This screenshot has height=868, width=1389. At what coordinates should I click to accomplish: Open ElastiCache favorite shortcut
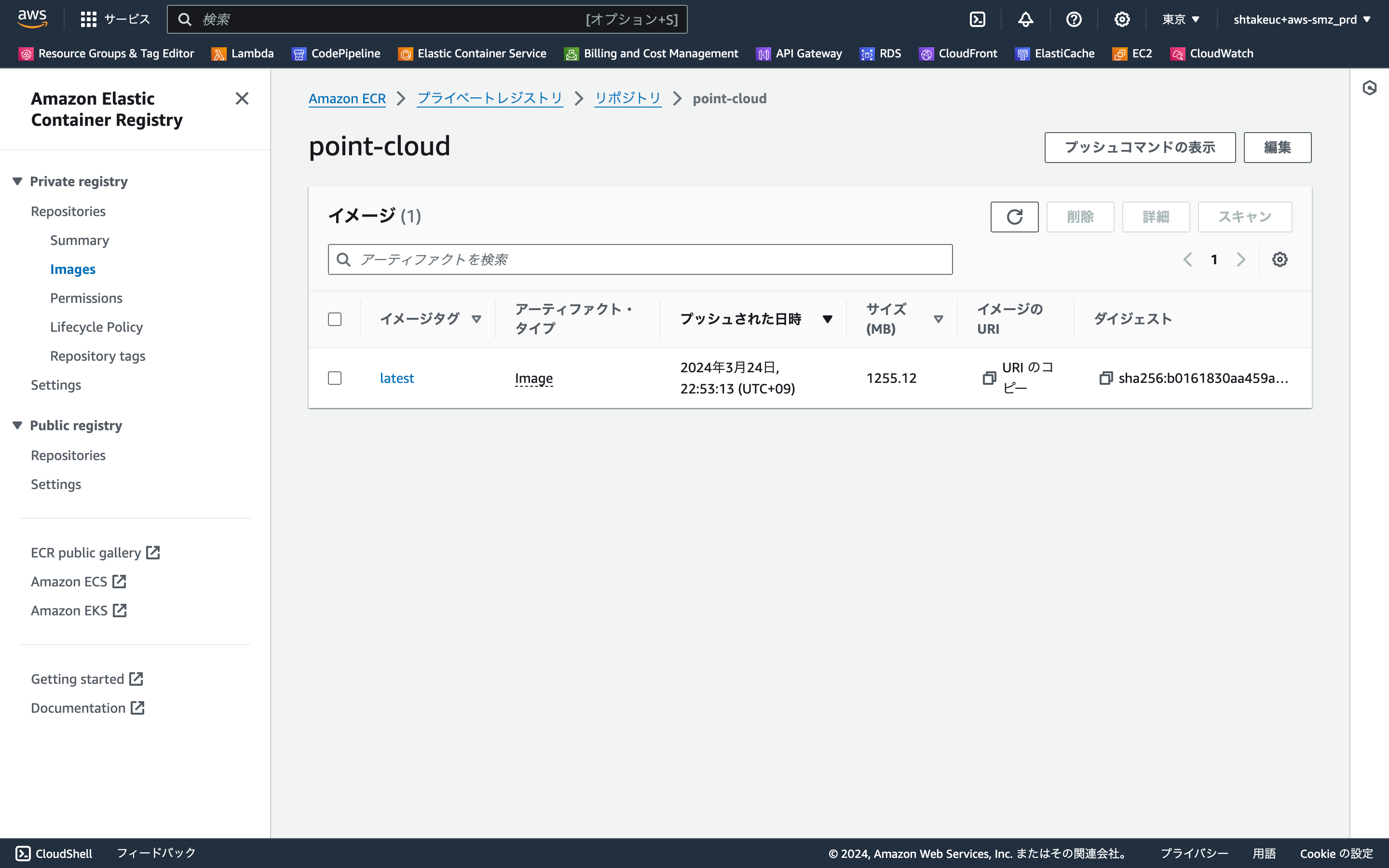click(1055, 54)
